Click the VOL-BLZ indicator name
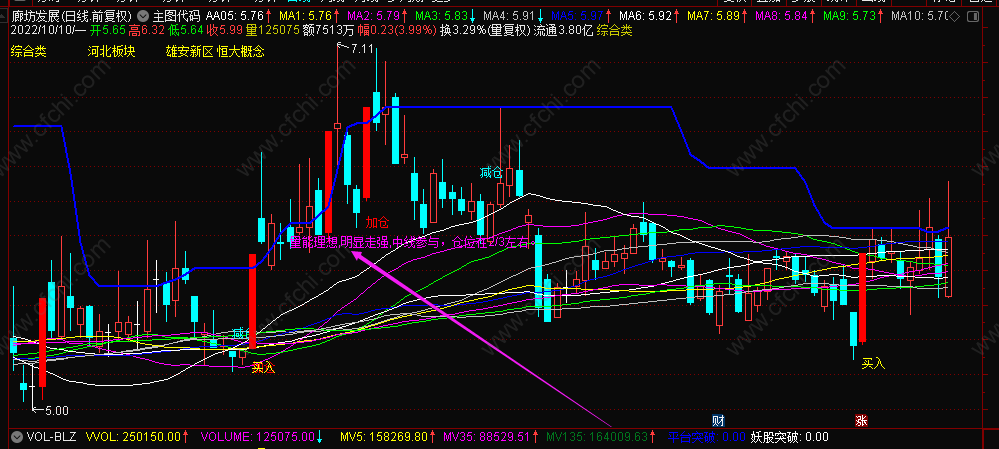999x449 pixels. pyautogui.click(x=51, y=438)
